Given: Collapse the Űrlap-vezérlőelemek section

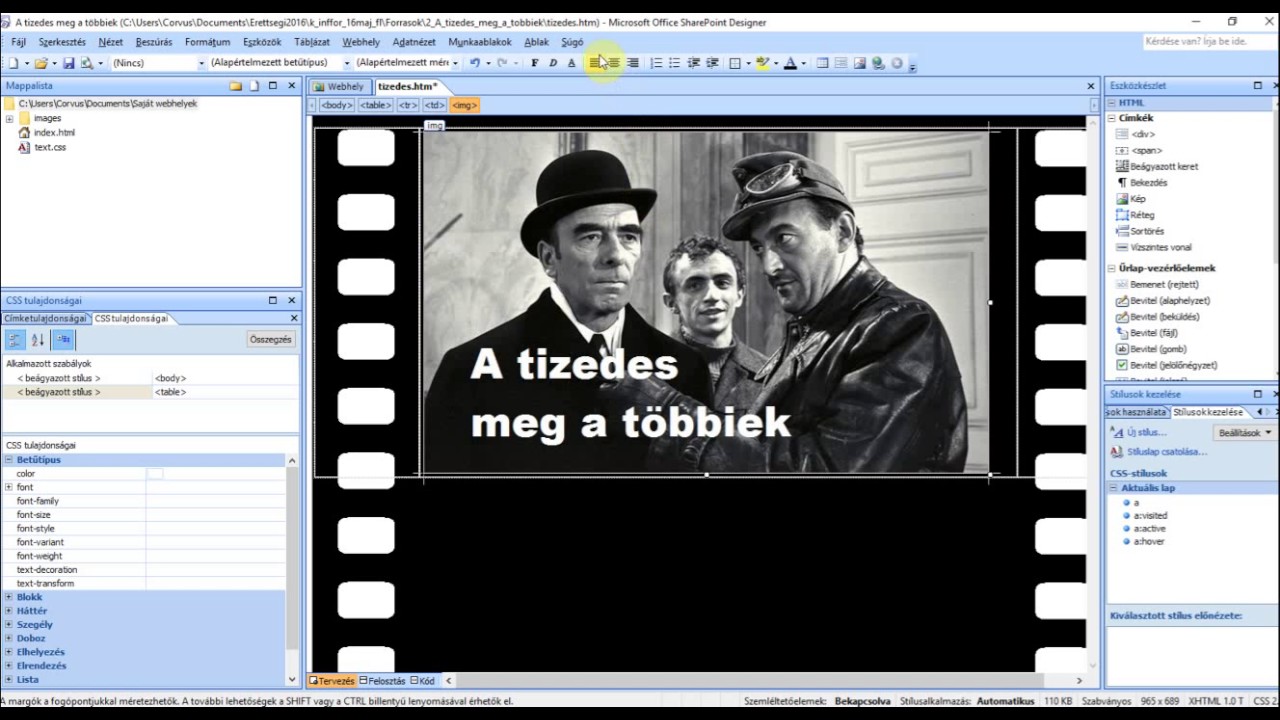Looking at the screenshot, I should click(x=1111, y=268).
